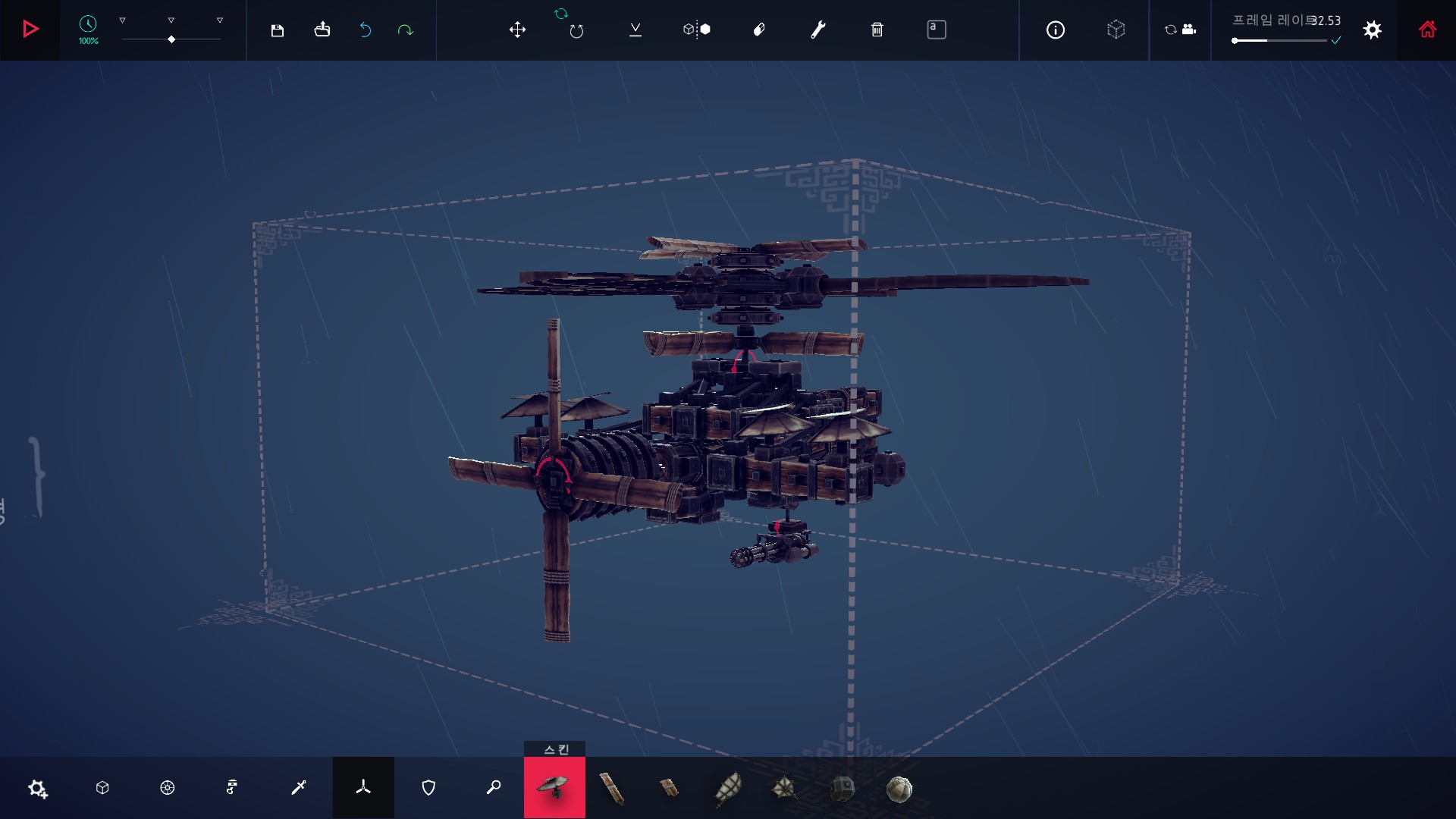
Task: Click the middle time scale preset triangle
Action: [x=171, y=20]
